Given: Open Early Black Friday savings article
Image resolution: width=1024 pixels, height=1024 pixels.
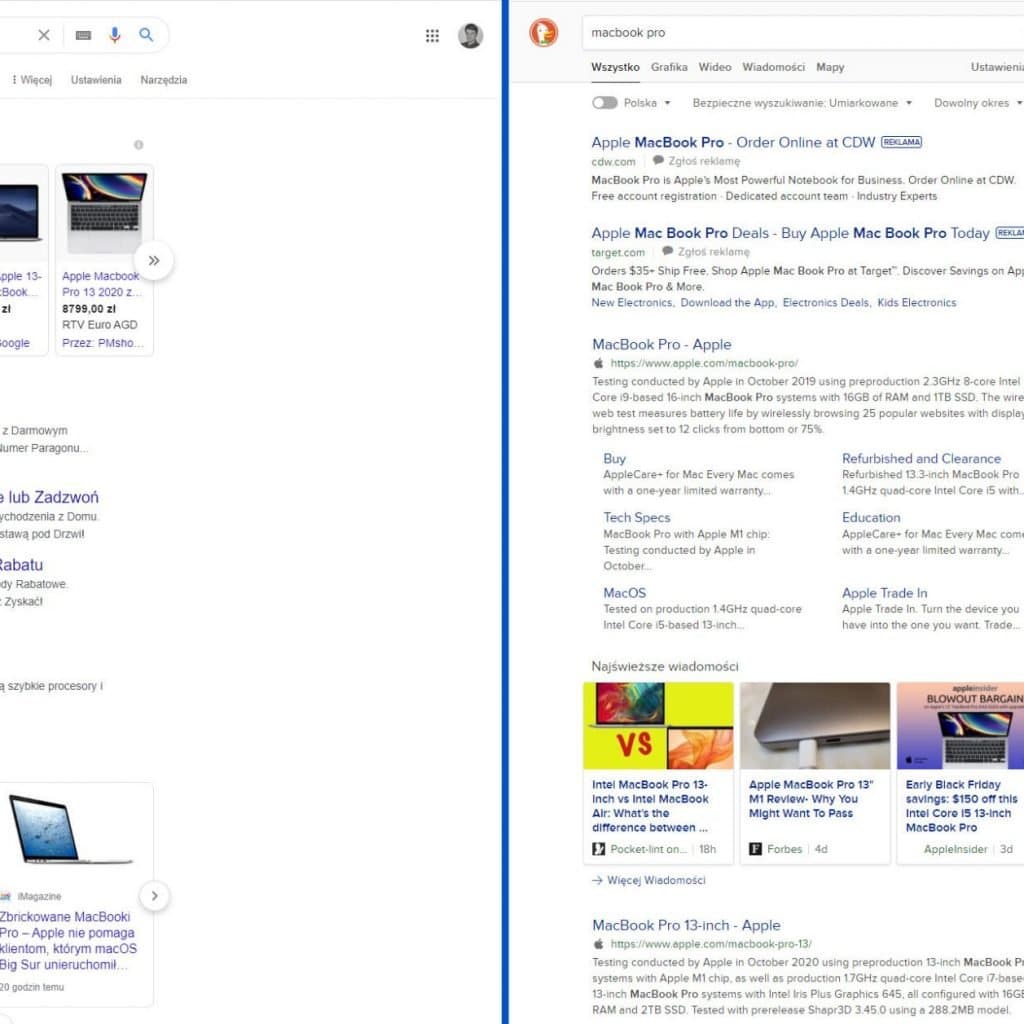Looking at the screenshot, I should [961, 806].
